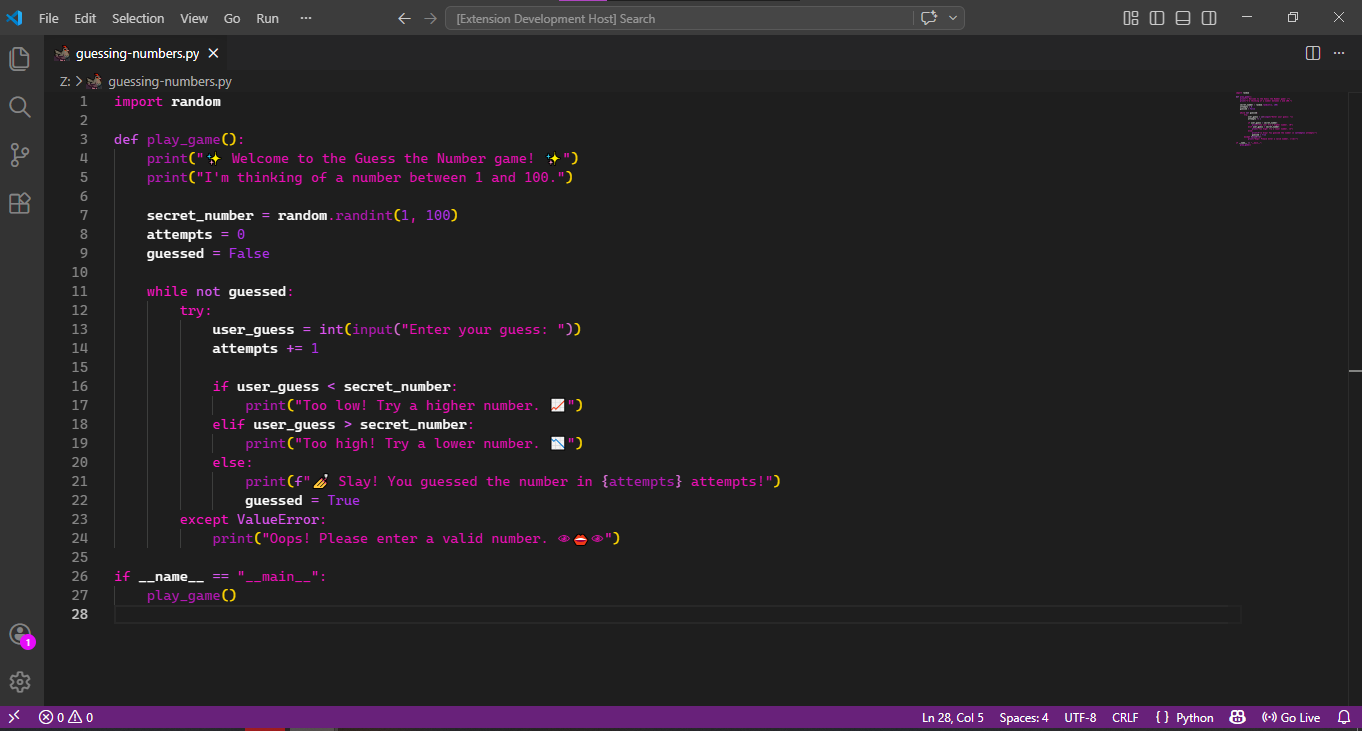Image resolution: width=1362 pixels, height=731 pixels.
Task: Open the Search view in activity bar
Action: click(x=20, y=107)
